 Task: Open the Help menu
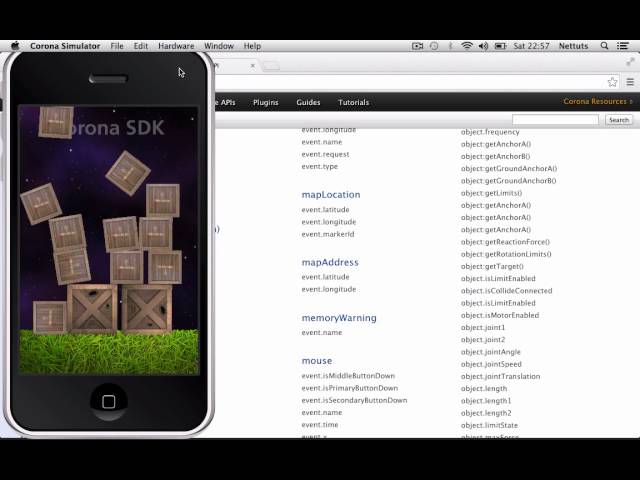coord(252,46)
